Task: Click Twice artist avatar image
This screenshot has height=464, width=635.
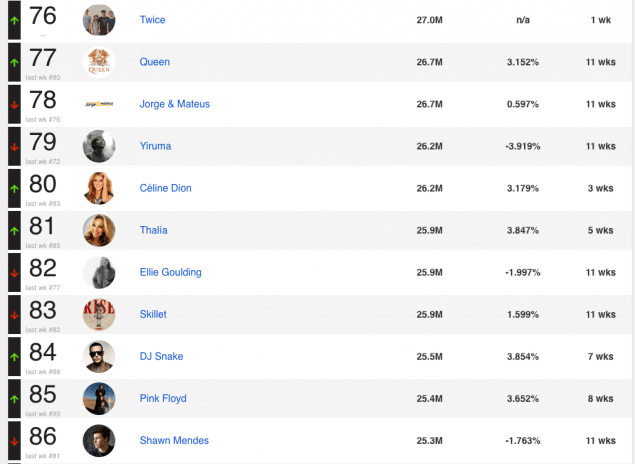Action: [x=99, y=20]
